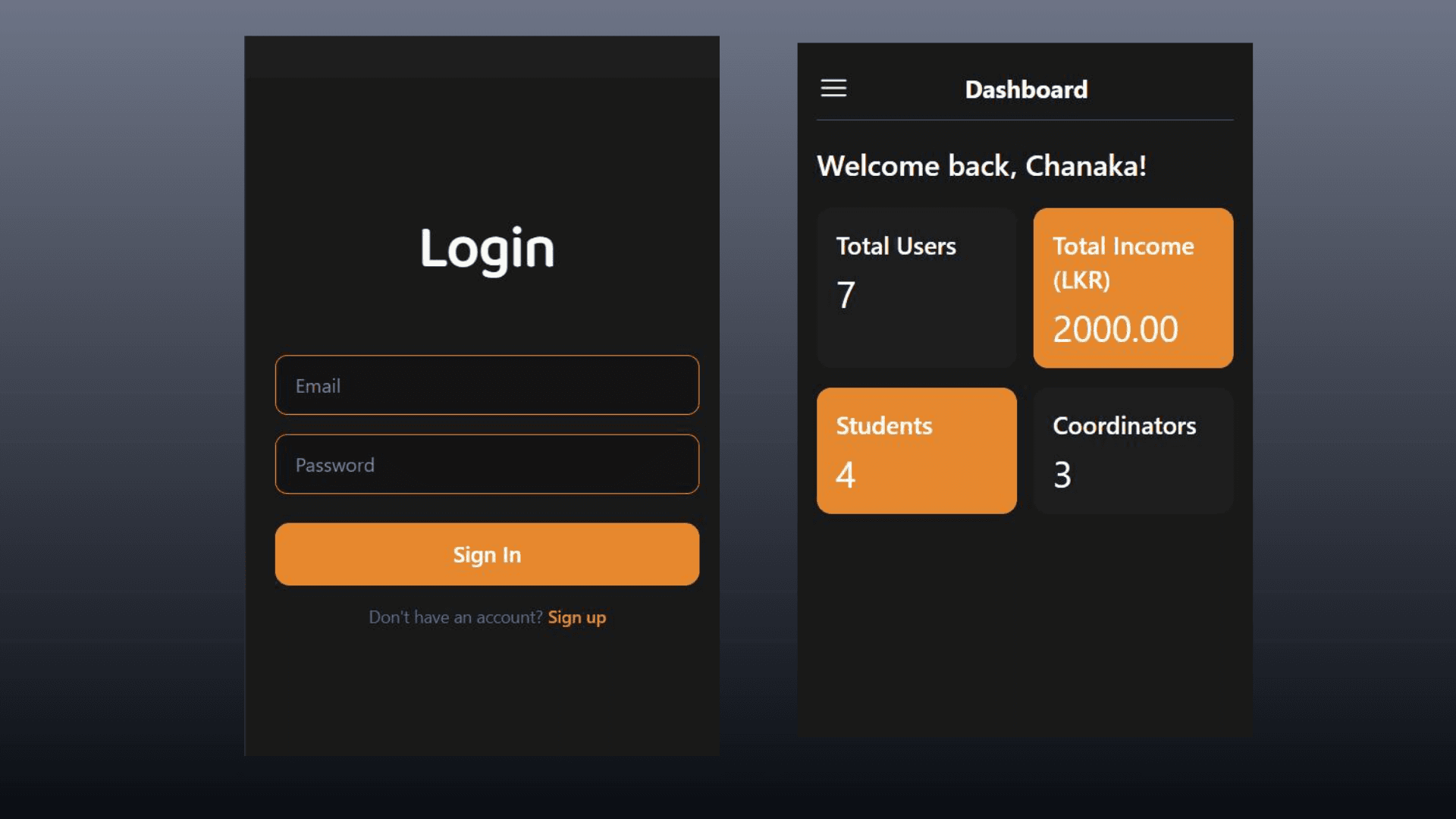Click the "Welcome back, Chanaka!" greeting
Image resolution: width=1456 pixels, height=819 pixels.
[981, 166]
